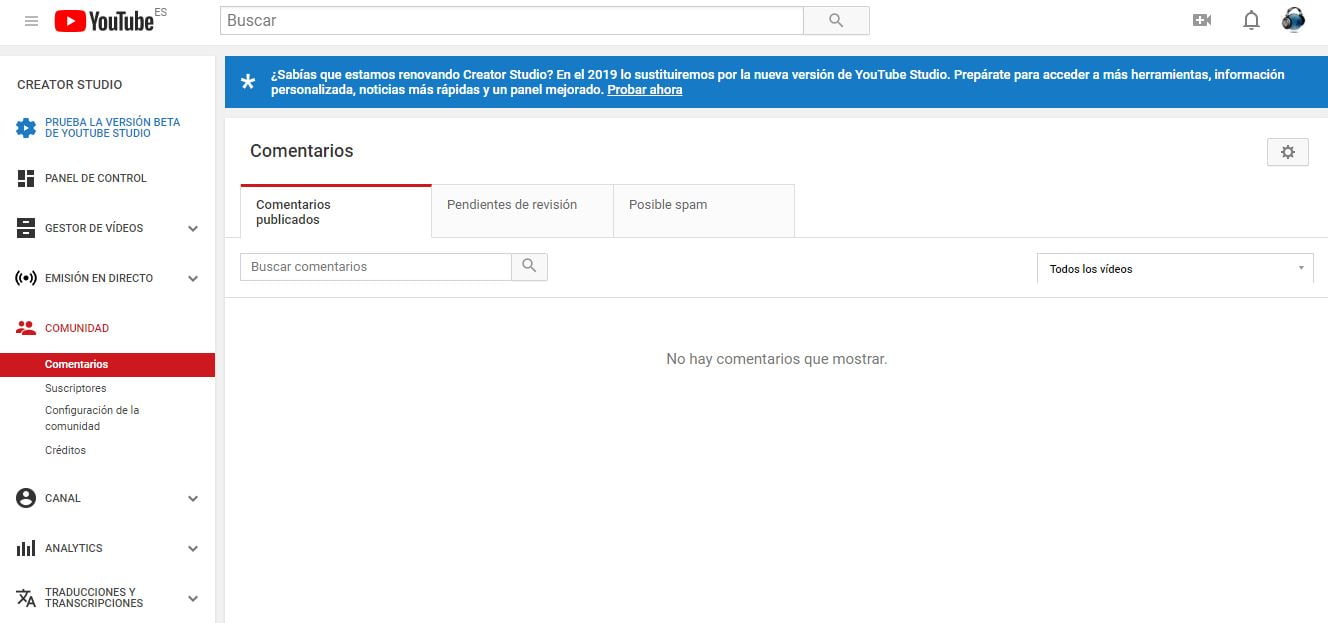Open Suscriptores in the sidebar

tap(76, 388)
